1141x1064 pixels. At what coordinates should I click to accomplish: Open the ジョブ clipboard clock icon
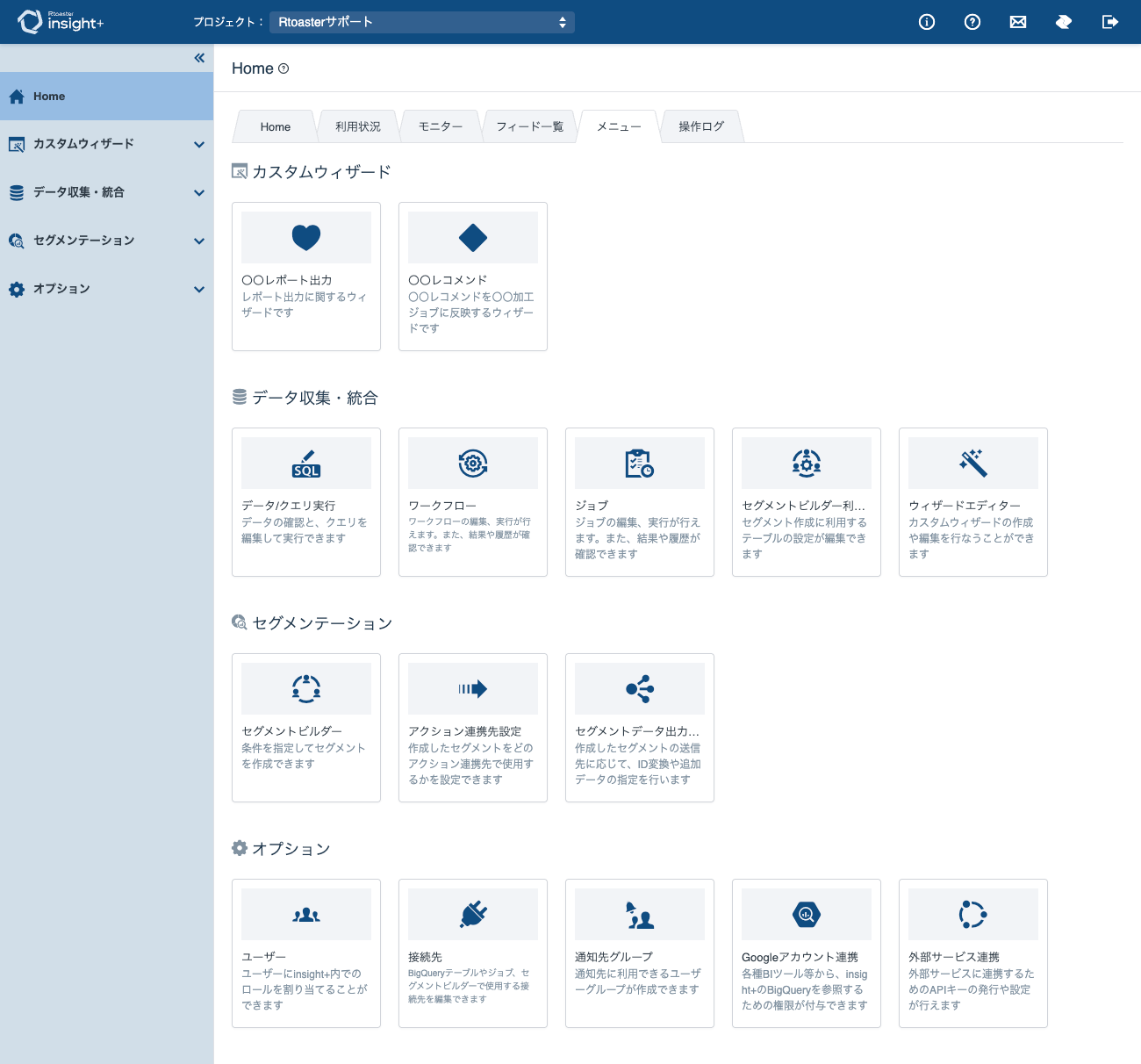coord(640,463)
